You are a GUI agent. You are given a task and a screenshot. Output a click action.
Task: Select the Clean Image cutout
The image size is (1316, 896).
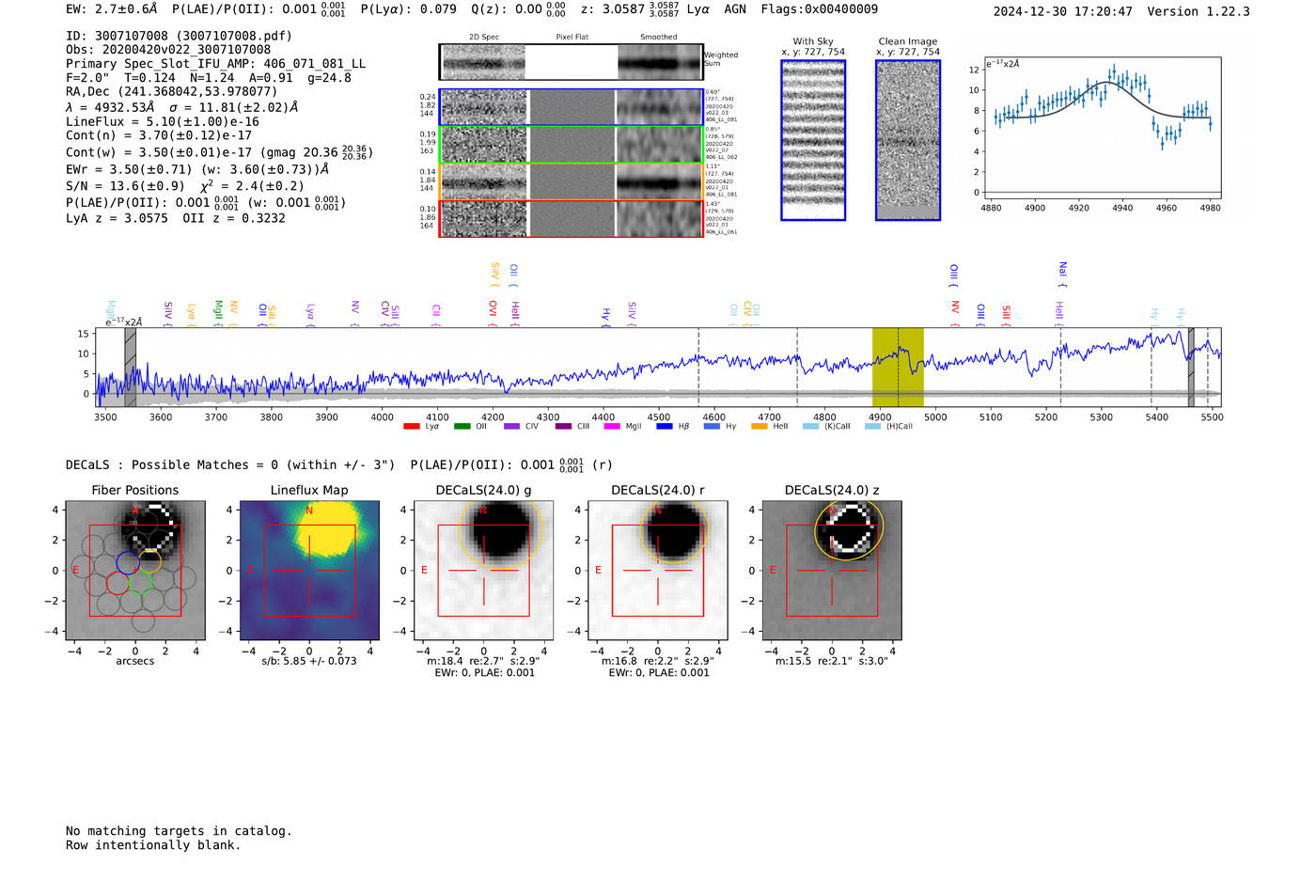(908, 140)
